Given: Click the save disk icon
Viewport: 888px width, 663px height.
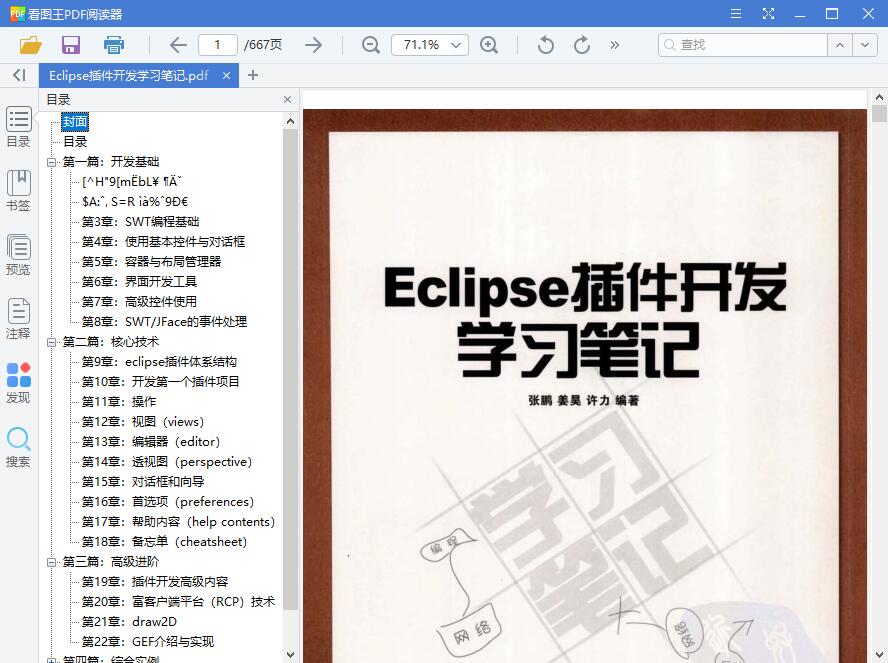Looking at the screenshot, I should pyautogui.click(x=71, y=45).
